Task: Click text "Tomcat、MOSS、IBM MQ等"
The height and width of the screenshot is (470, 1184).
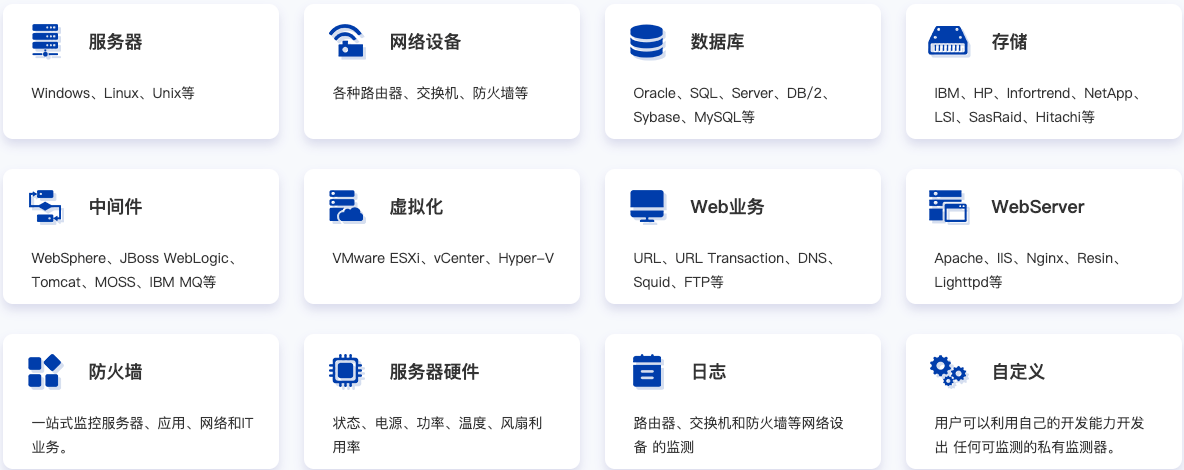Action: [124, 283]
